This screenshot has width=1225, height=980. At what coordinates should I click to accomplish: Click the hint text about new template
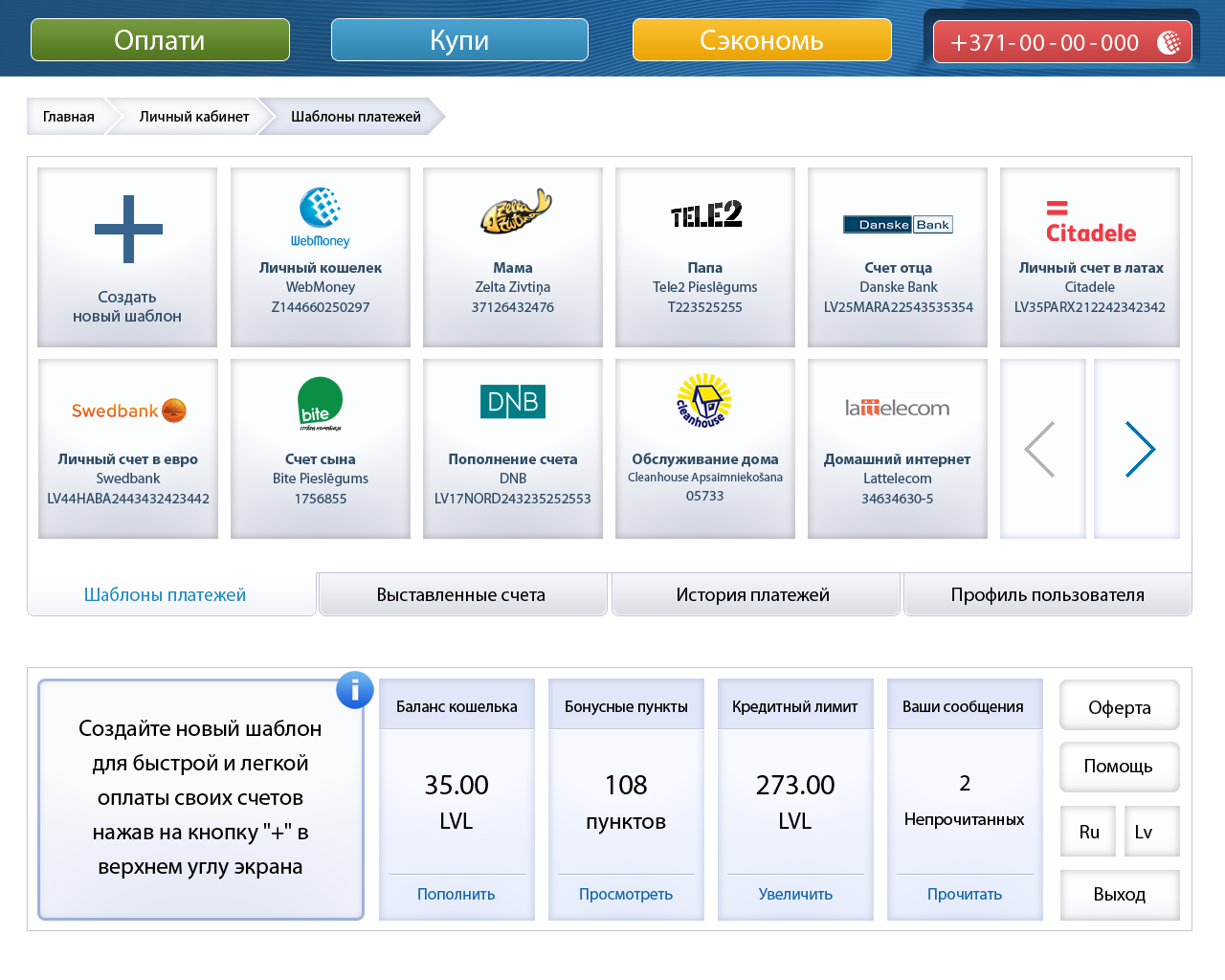pos(200,797)
